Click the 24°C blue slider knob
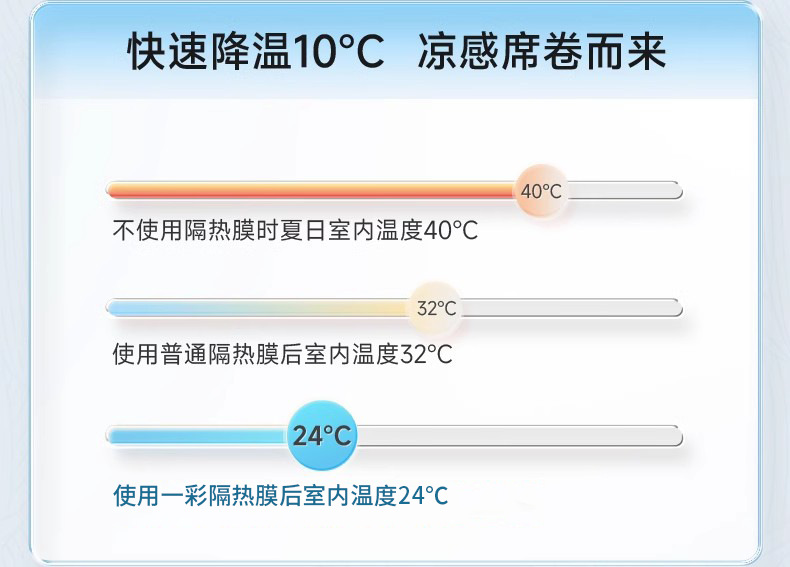Image resolution: width=790 pixels, height=567 pixels. 322,435
